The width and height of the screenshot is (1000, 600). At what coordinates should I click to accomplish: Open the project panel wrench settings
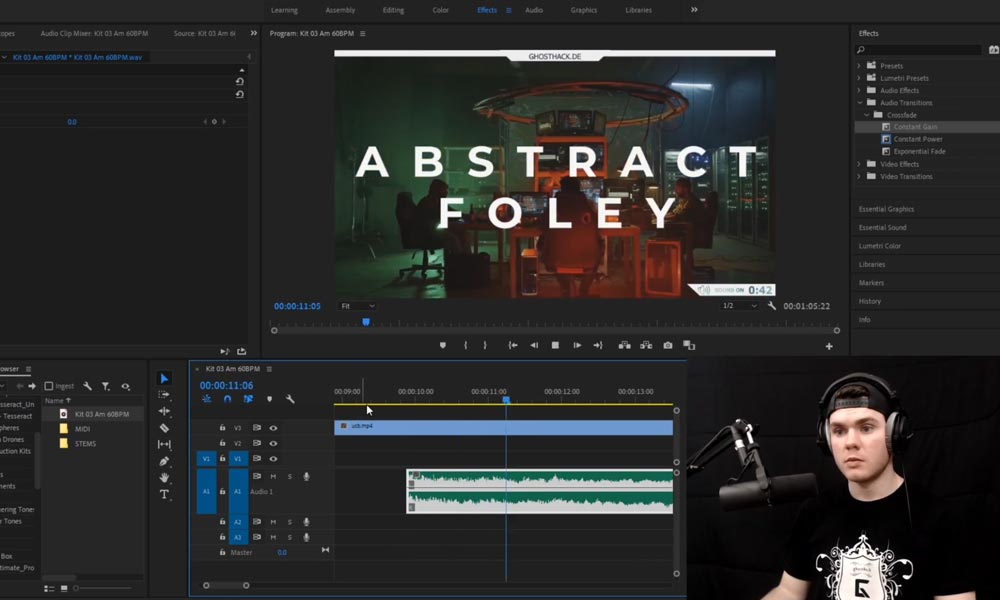pos(87,386)
